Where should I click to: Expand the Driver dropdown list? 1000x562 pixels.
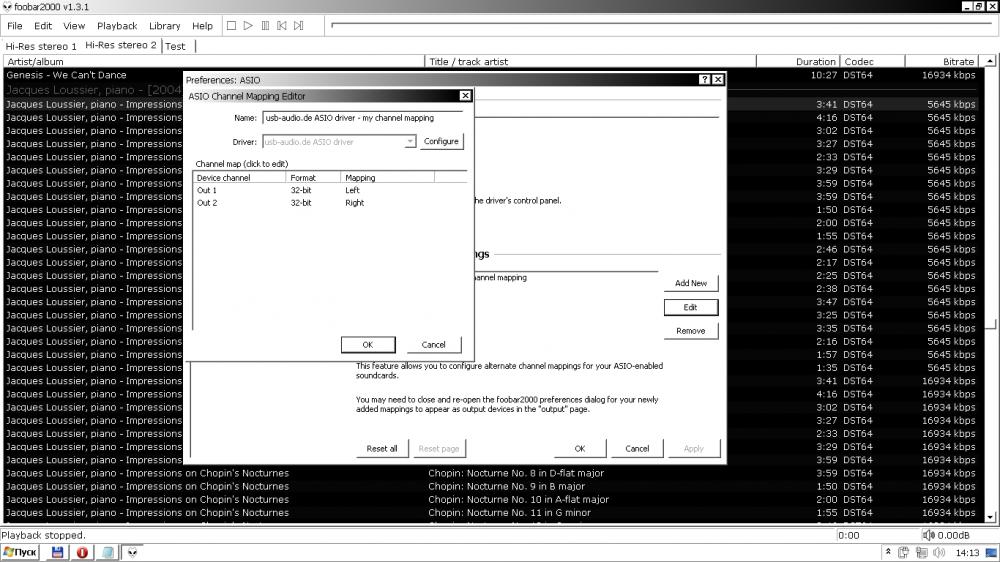click(x=410, y=142)
